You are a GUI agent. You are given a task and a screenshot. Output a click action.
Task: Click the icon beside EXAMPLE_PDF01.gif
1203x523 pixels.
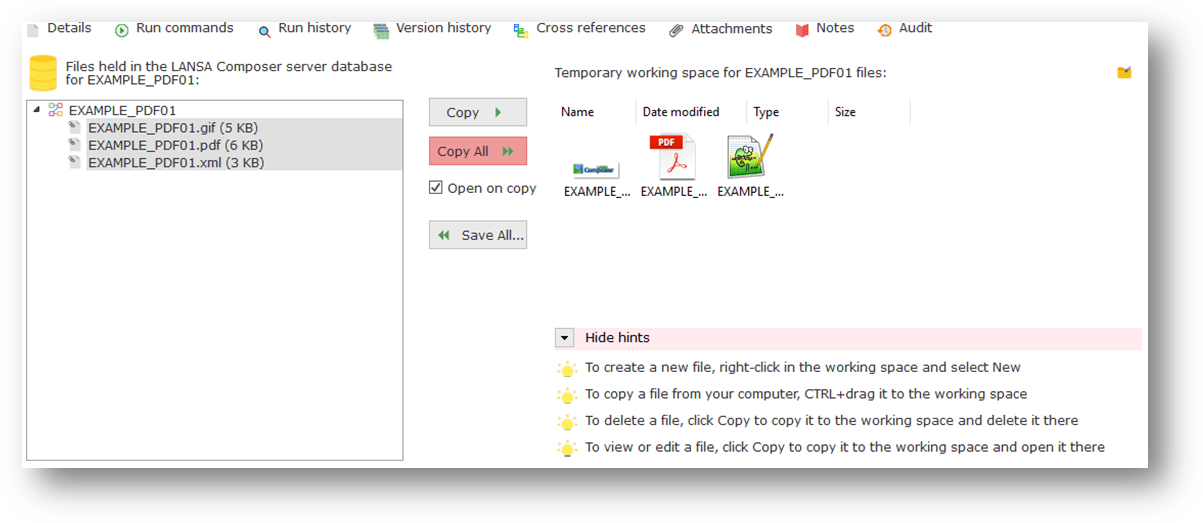(75, 128)
